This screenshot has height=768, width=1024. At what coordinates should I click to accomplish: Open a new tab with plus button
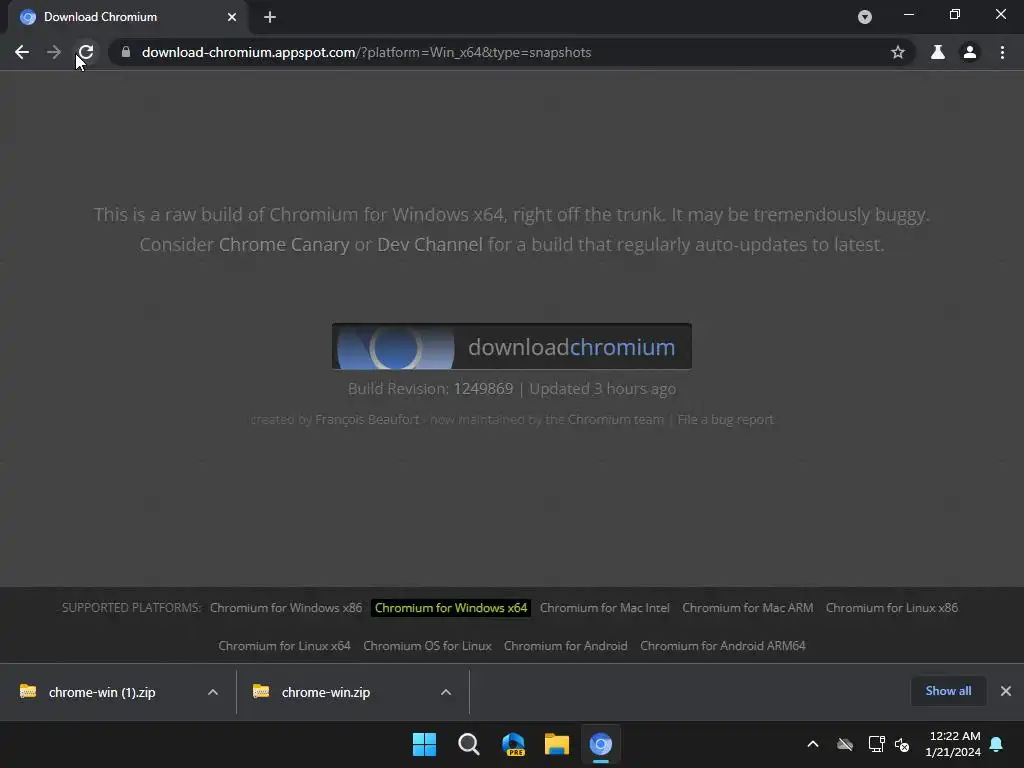(270, 17)
